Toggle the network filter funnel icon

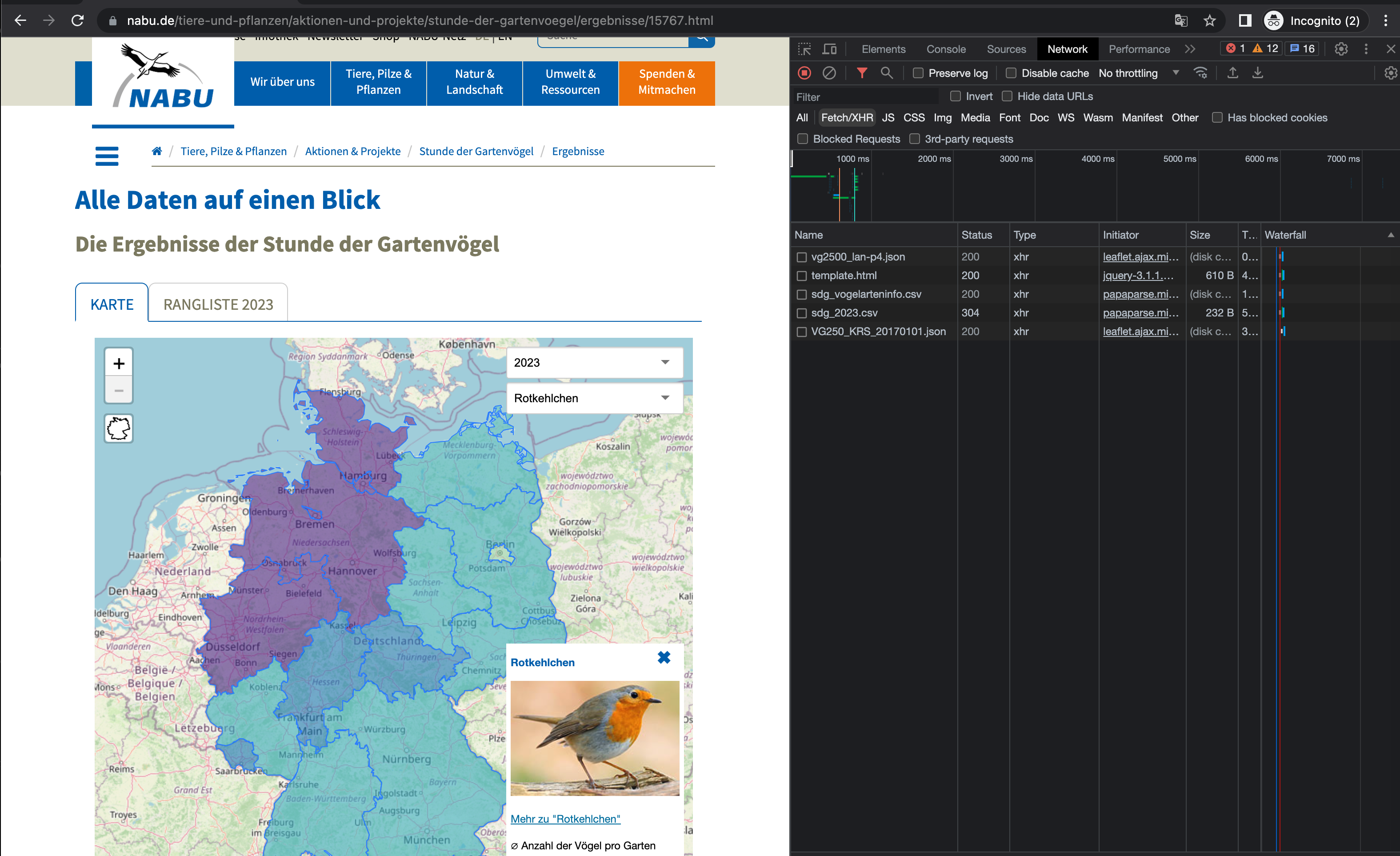pyautogui.click(x=862, y=73)
